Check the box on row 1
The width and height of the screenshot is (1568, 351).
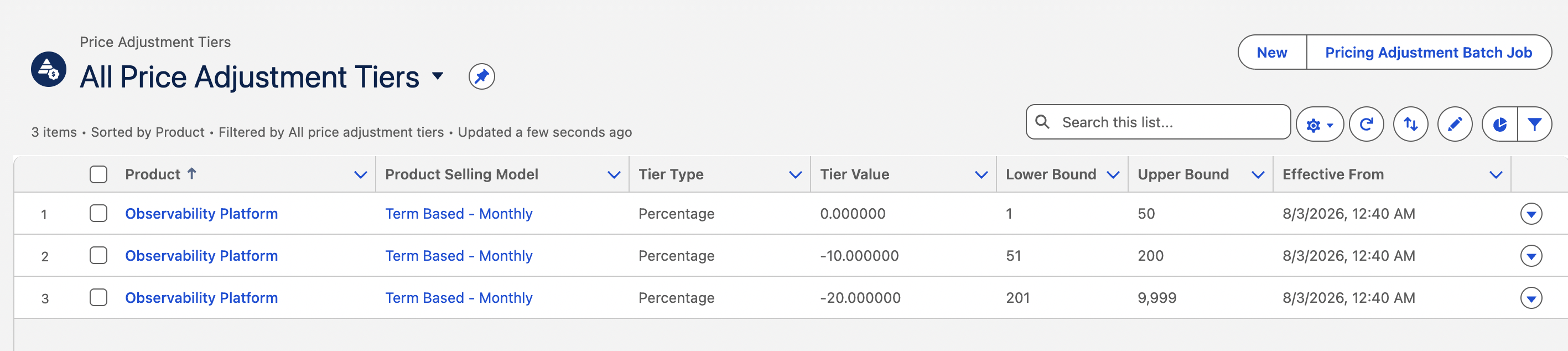(x=98, y=213)
